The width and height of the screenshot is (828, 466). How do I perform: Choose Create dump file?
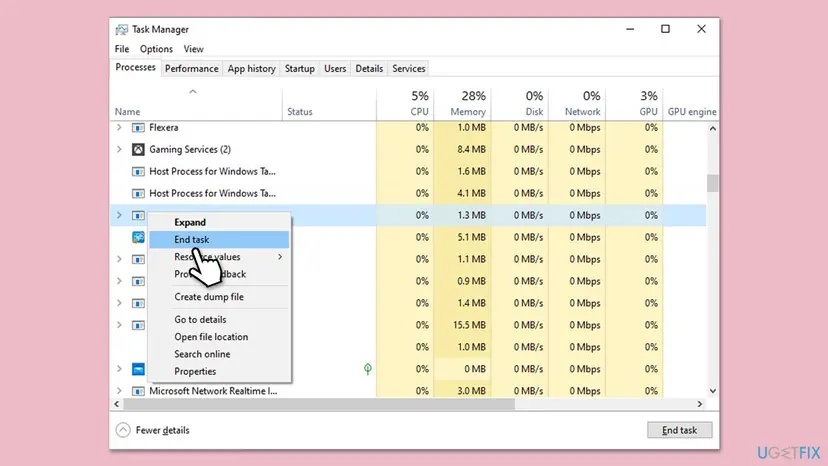pos(219,297)
